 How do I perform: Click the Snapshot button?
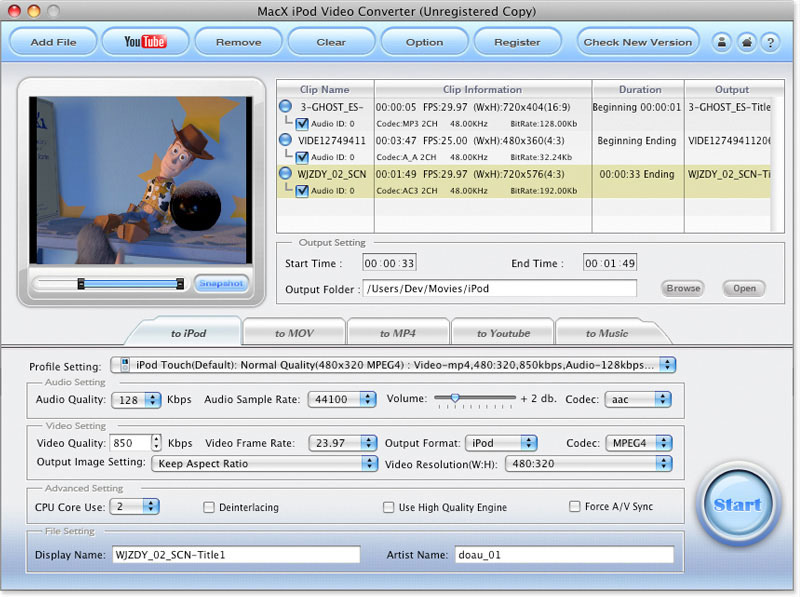[x=221, y=283]
